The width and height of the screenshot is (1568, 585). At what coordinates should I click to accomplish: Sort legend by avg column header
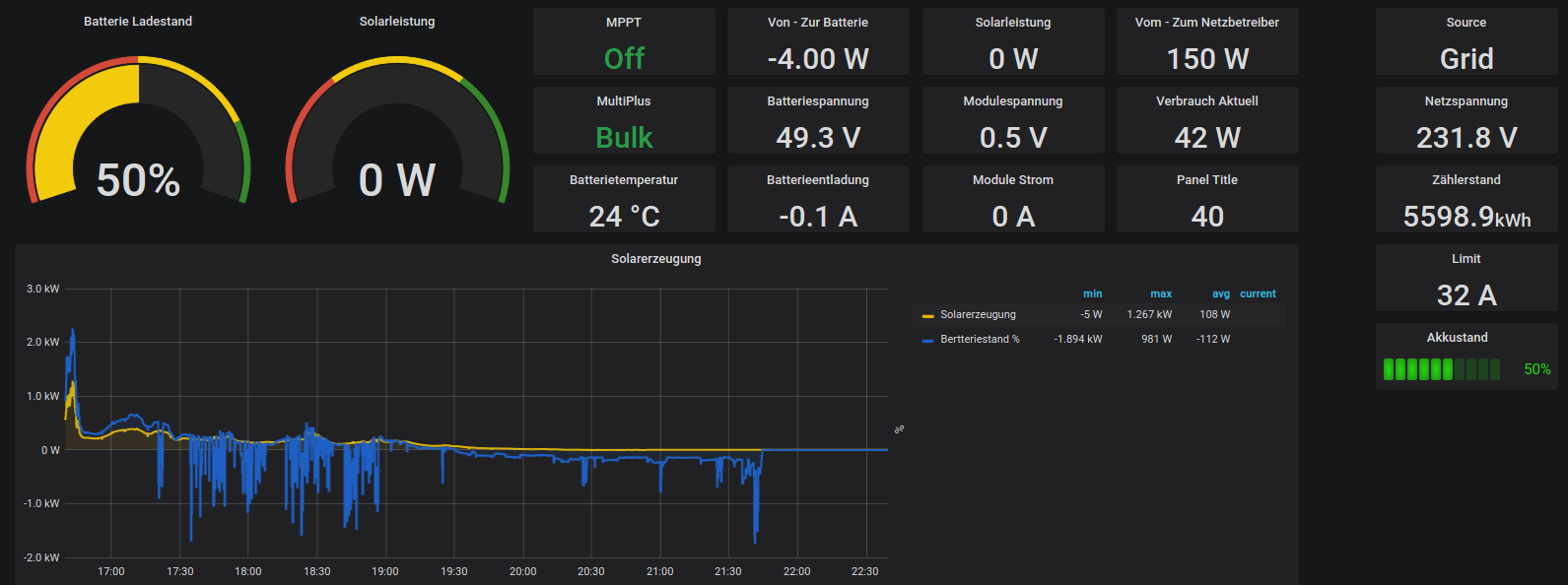pyautogui.click(x=1220, y=293)
